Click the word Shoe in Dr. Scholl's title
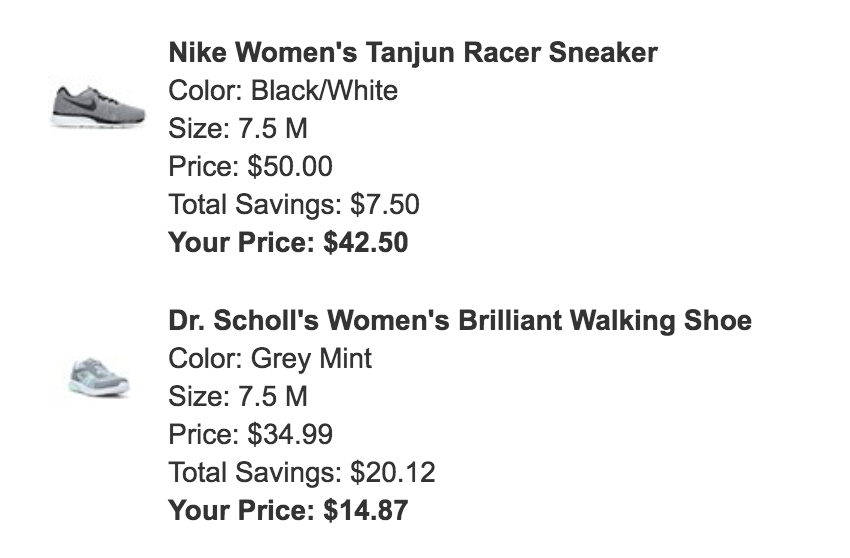Image resolution: width=850 pixels, height=558 pixels. pos(718,320)
